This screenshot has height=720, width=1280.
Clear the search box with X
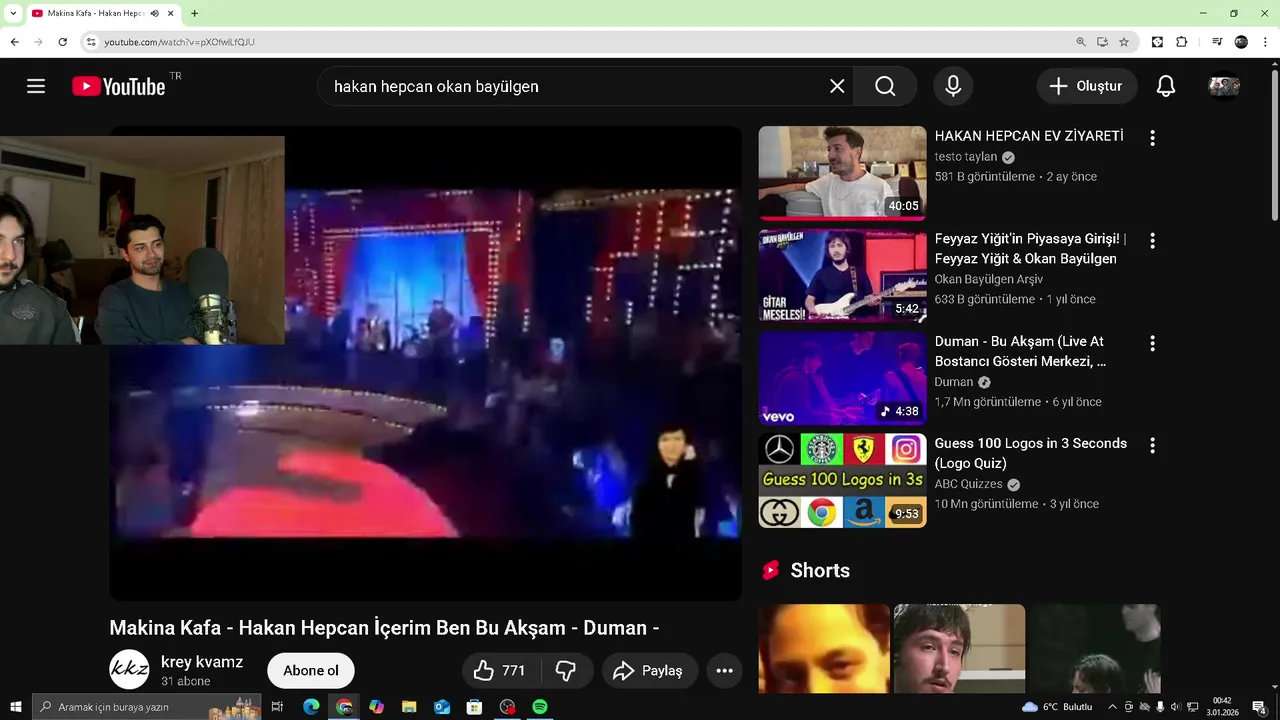click(x=837, y=86)
